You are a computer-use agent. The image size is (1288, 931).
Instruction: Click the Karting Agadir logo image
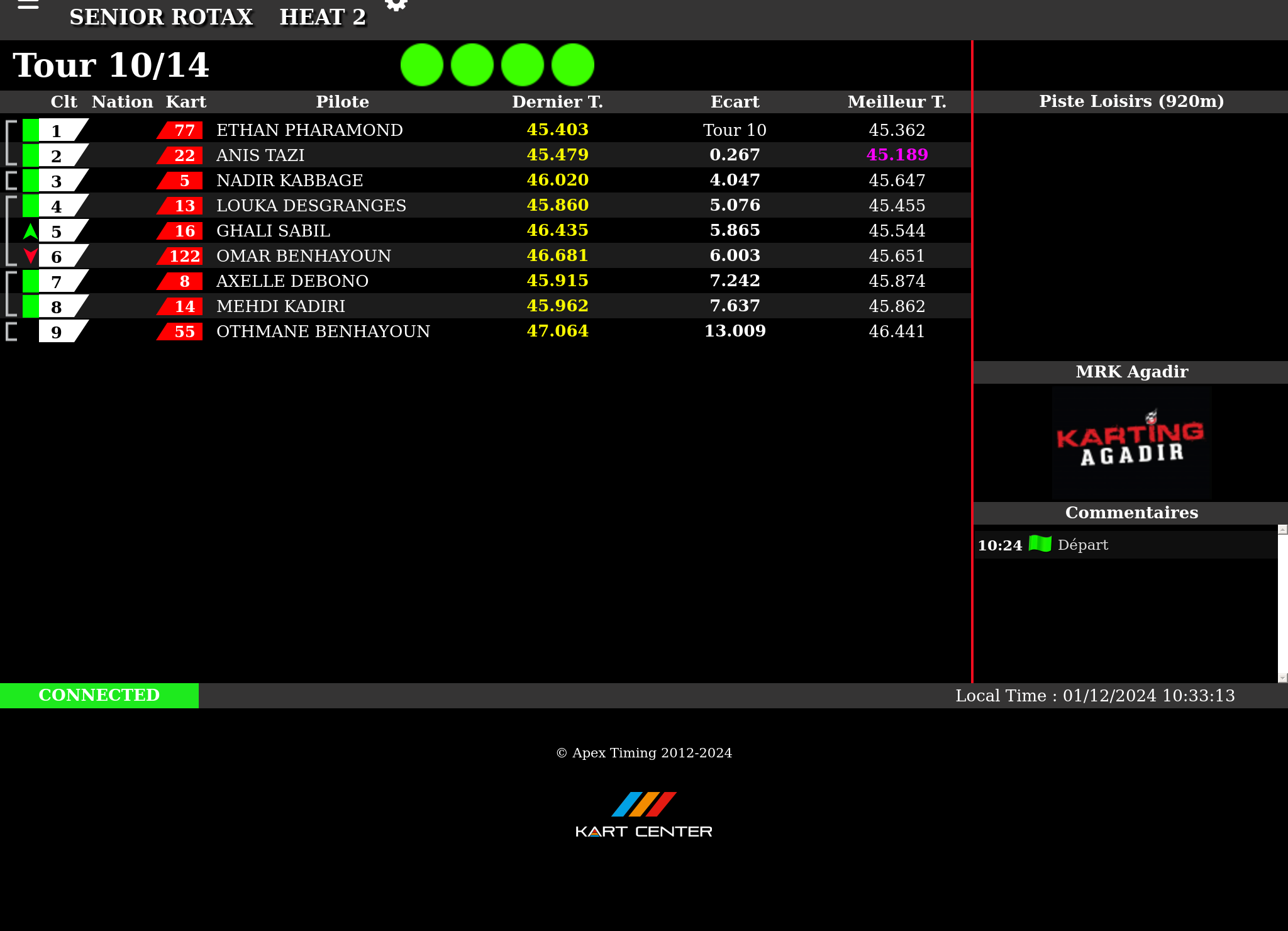(1131, 442)
